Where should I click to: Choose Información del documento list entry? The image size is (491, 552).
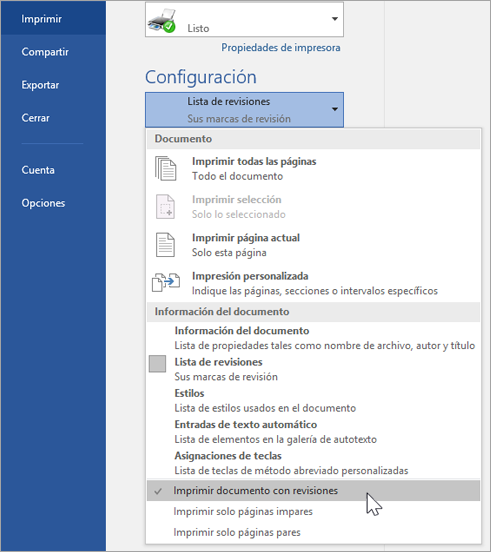pyautogui.click(x=313, y=338)
